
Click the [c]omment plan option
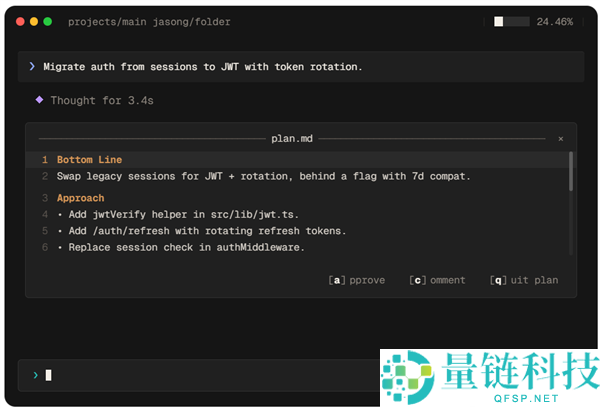point(437,280)
